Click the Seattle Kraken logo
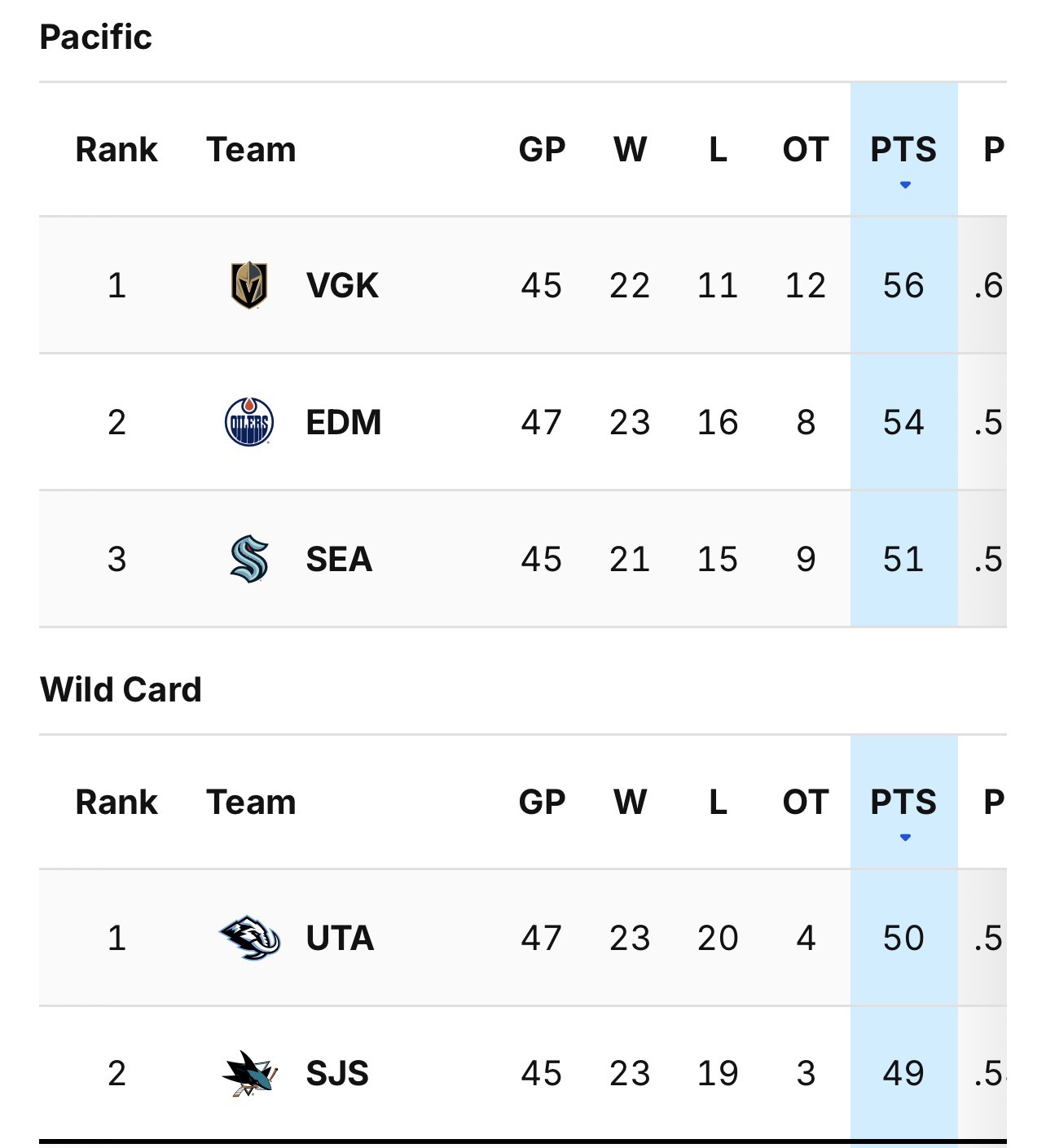The height and width of the screenshot is (1148, 1046). click(249, 559)
